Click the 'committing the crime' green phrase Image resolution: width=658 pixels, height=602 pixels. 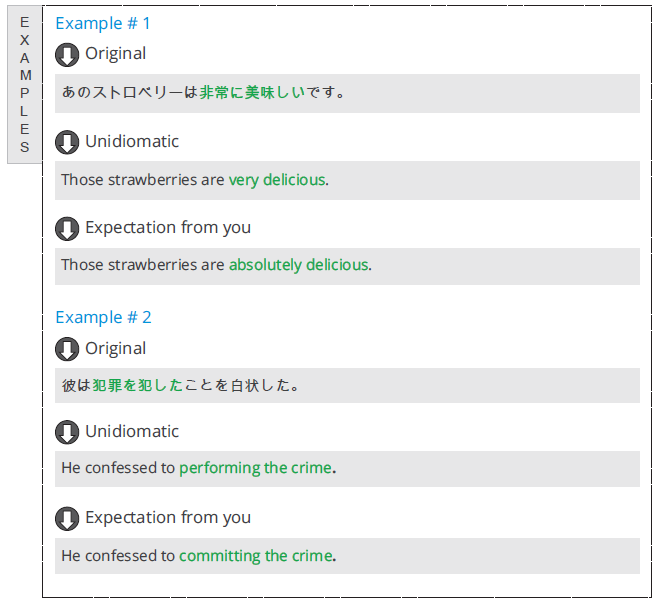pyautogui.click(x=256, y=556)
